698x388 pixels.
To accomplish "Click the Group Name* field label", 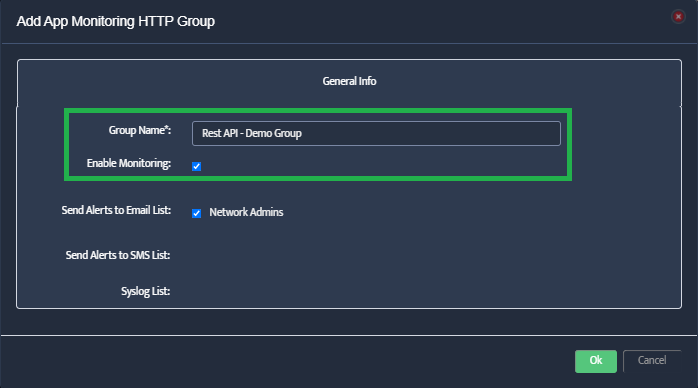I will pos(140,130).
